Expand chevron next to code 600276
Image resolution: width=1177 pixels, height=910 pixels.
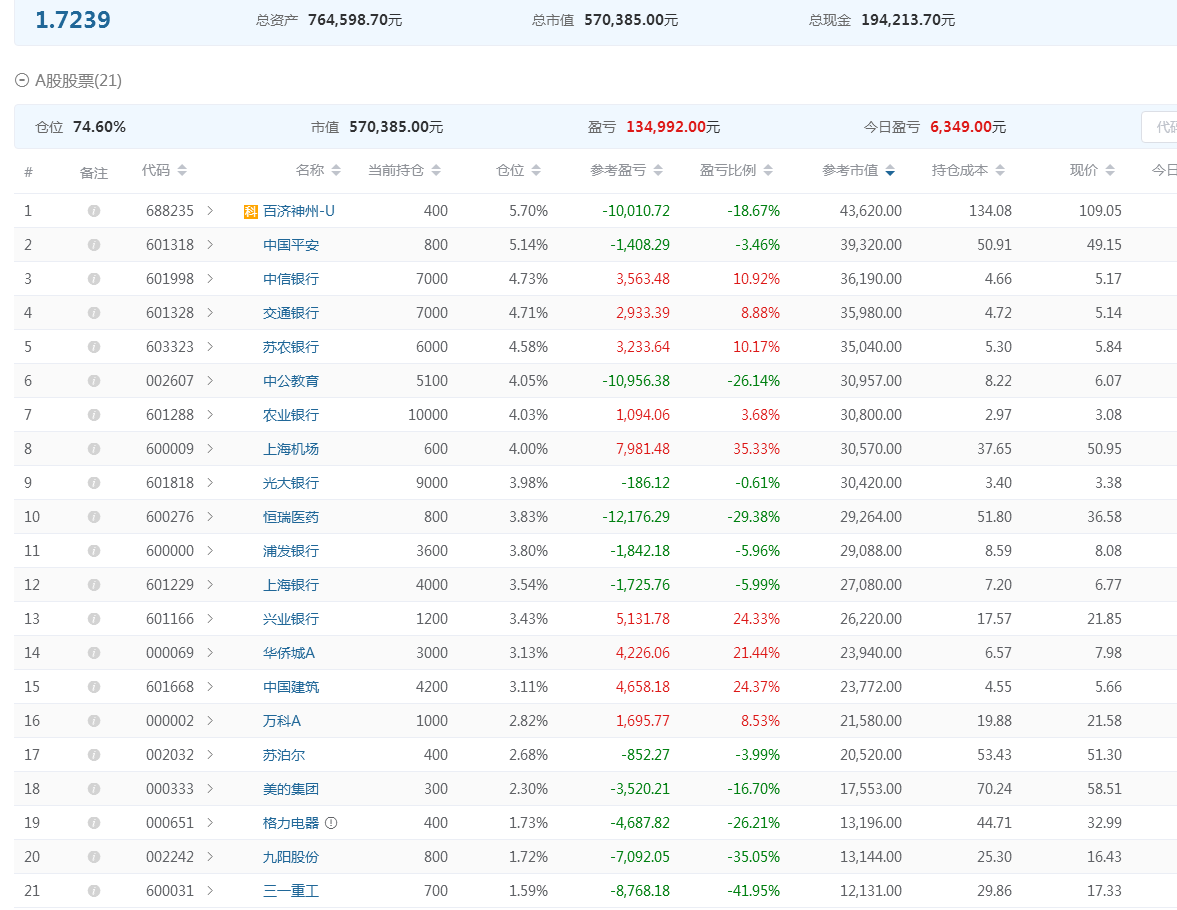click(x=210, y=517)
